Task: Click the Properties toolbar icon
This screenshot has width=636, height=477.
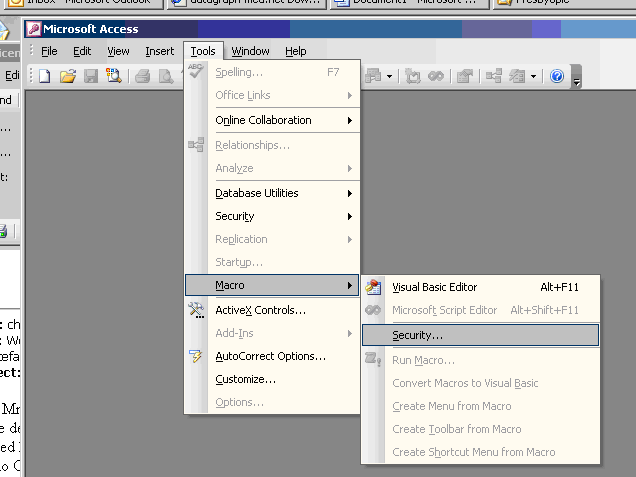Action: click(465, 76)
